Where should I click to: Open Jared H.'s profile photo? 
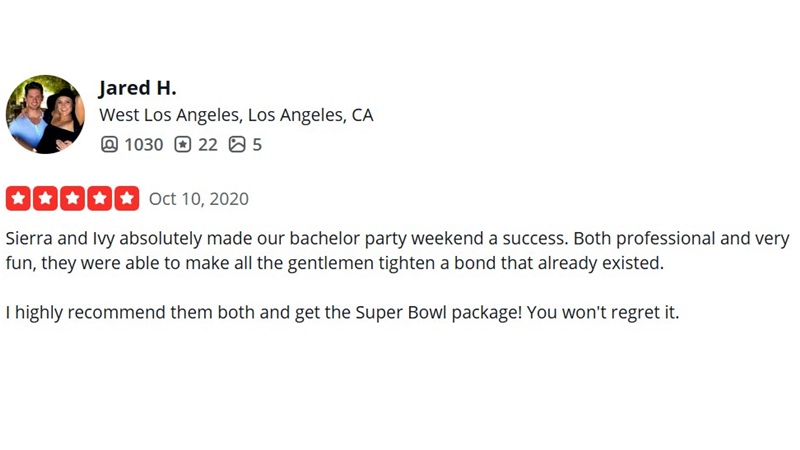[45, 114]
